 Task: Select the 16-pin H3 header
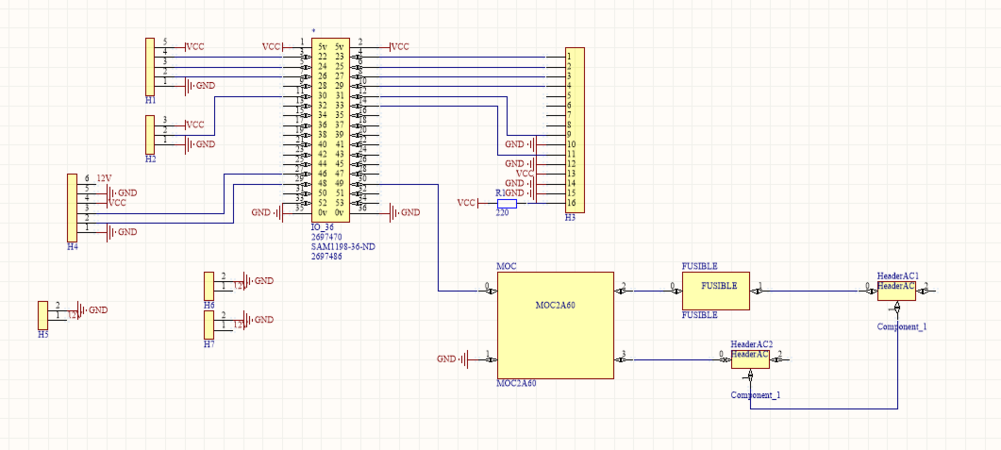[575, 130]
